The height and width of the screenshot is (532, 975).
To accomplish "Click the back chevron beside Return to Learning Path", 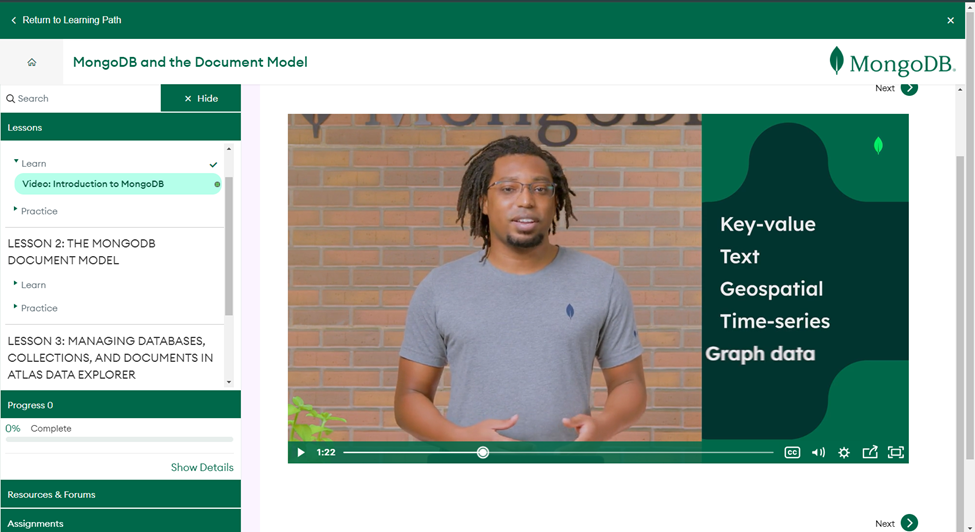I will pos(14,21).
